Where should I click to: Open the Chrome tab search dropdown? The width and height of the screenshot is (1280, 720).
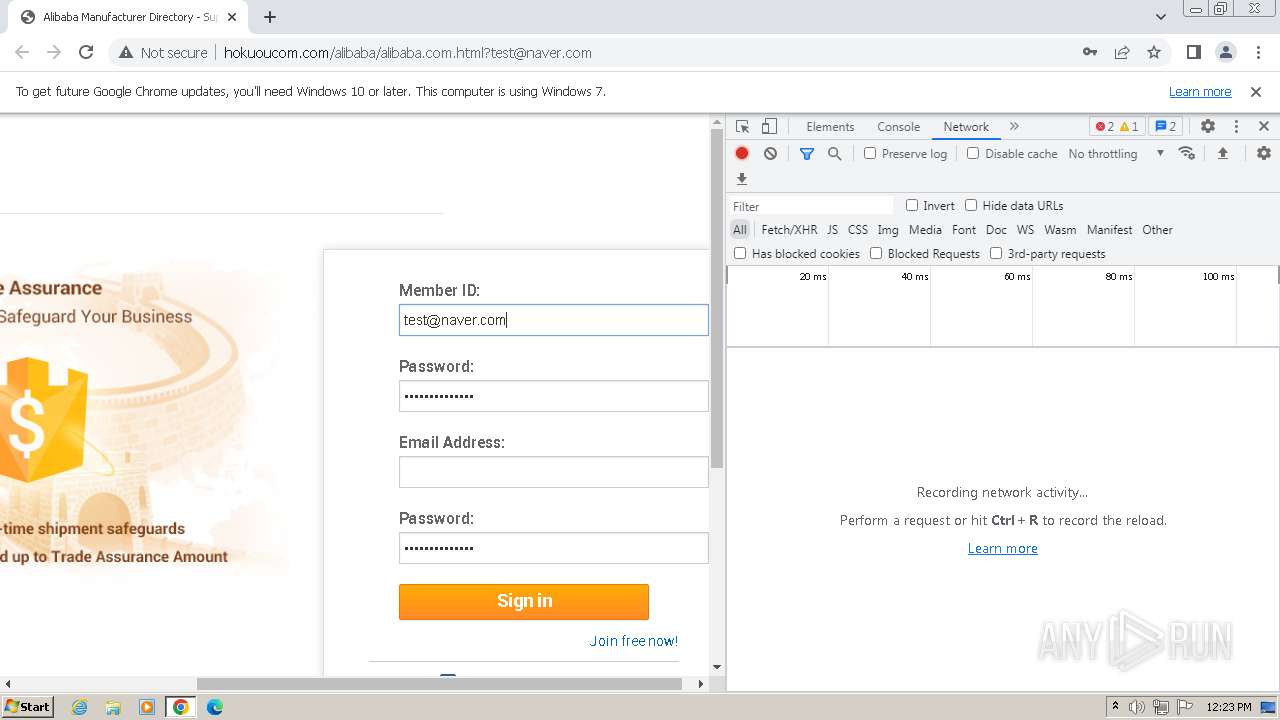[x=1161, y=17]
